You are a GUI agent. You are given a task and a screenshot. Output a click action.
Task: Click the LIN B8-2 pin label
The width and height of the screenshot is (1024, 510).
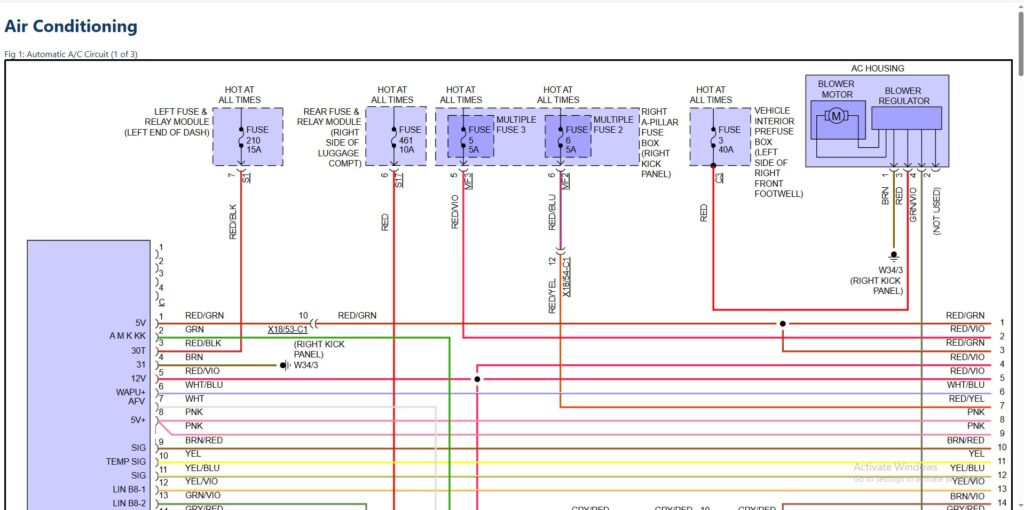click(129, 503)
